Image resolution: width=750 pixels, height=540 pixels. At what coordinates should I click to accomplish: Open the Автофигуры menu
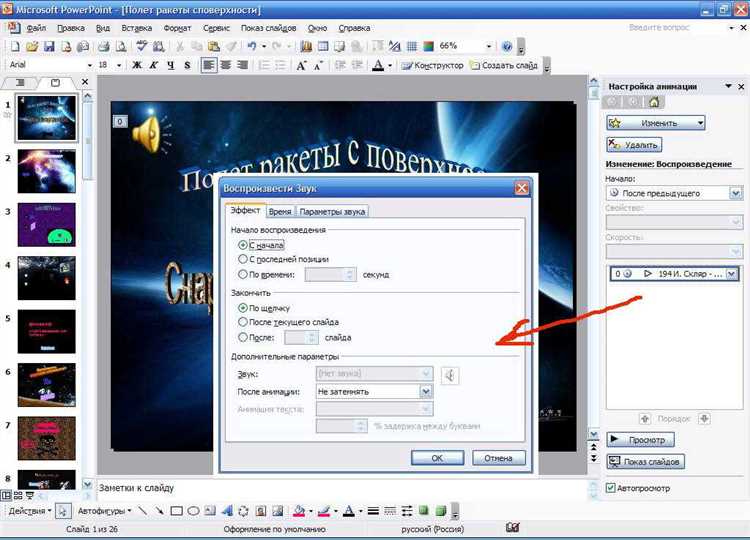[x=104, y=511]
